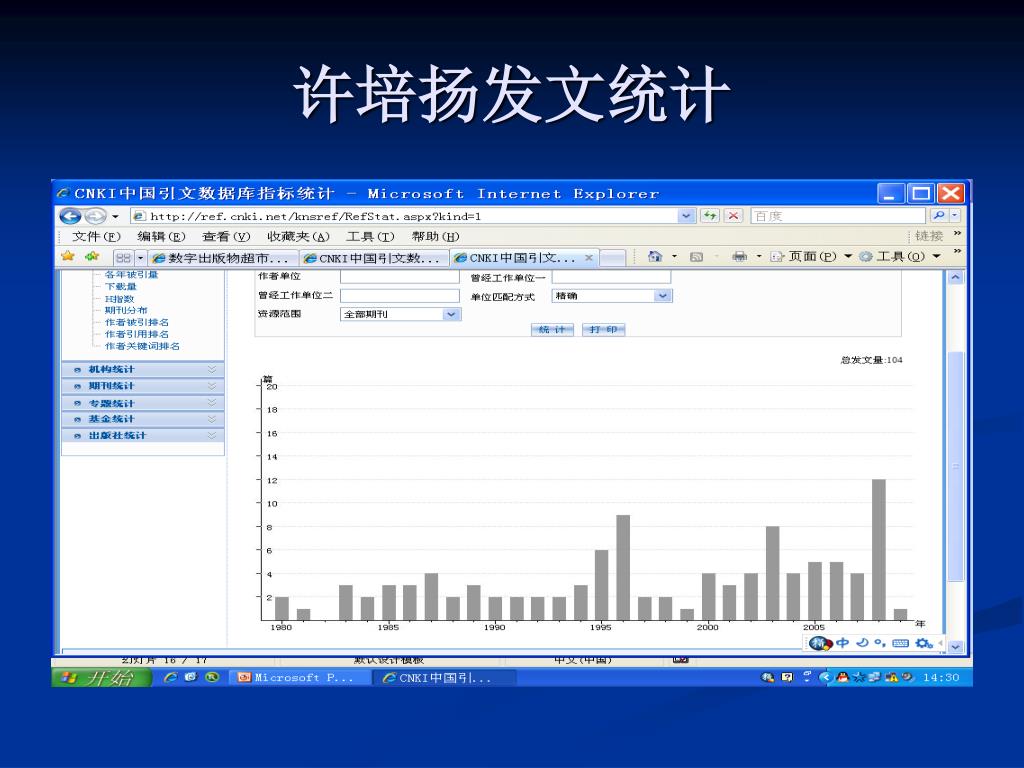Image resolution: width=1024 pixels, height=768 pixels.
Task: Click the tray expand arrow icon
Action: (825, 678)
